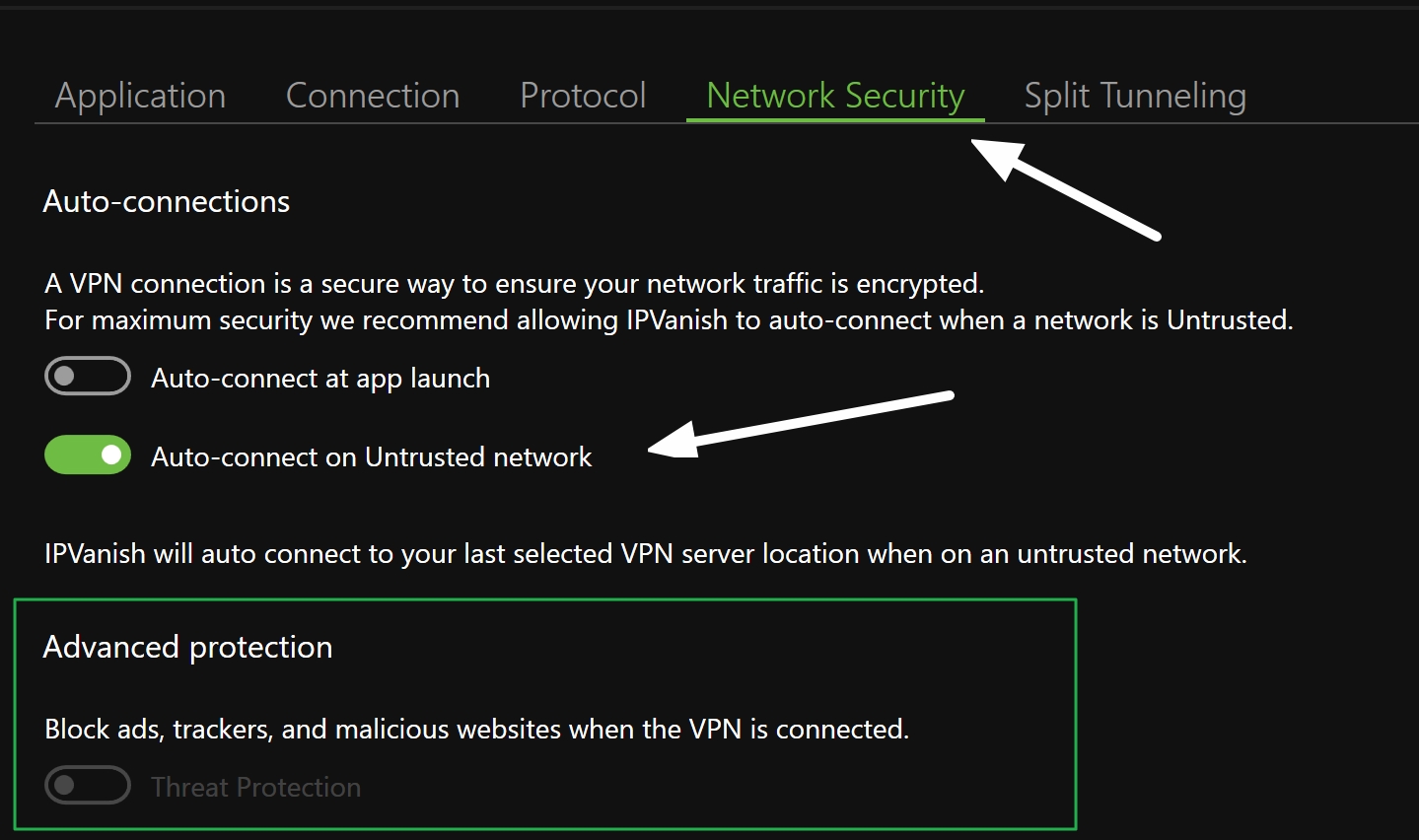The height and width of the screenshot is (840, 1419).
Task: Switch to the Application tab
Action: (x=140, y=95)
